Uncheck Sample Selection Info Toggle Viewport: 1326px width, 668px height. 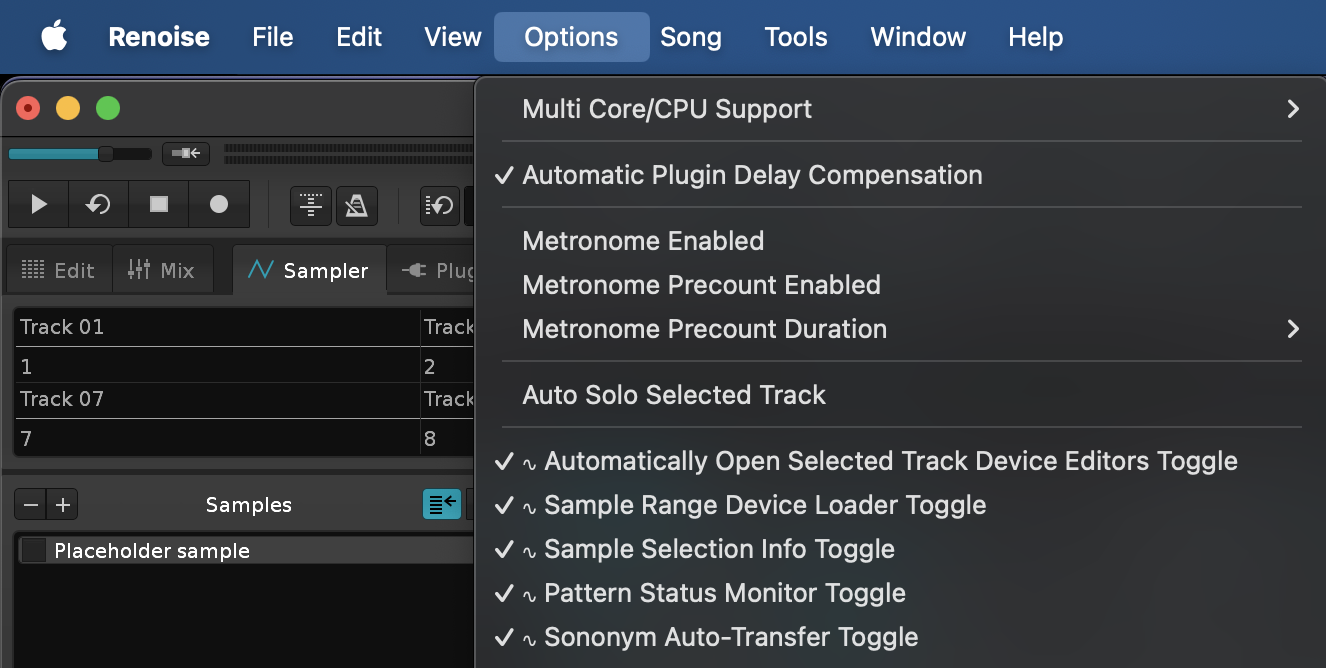(x=719, y=549)
